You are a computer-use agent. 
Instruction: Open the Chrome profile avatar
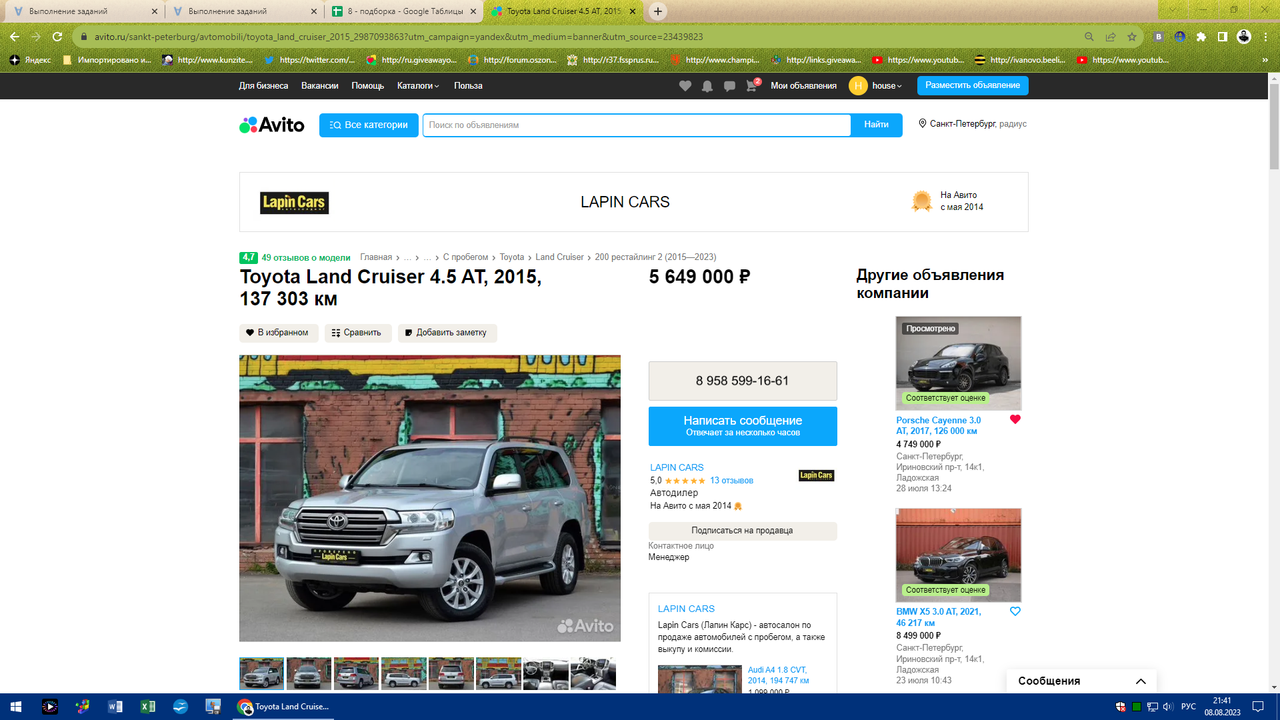[x=1244, y=36]
